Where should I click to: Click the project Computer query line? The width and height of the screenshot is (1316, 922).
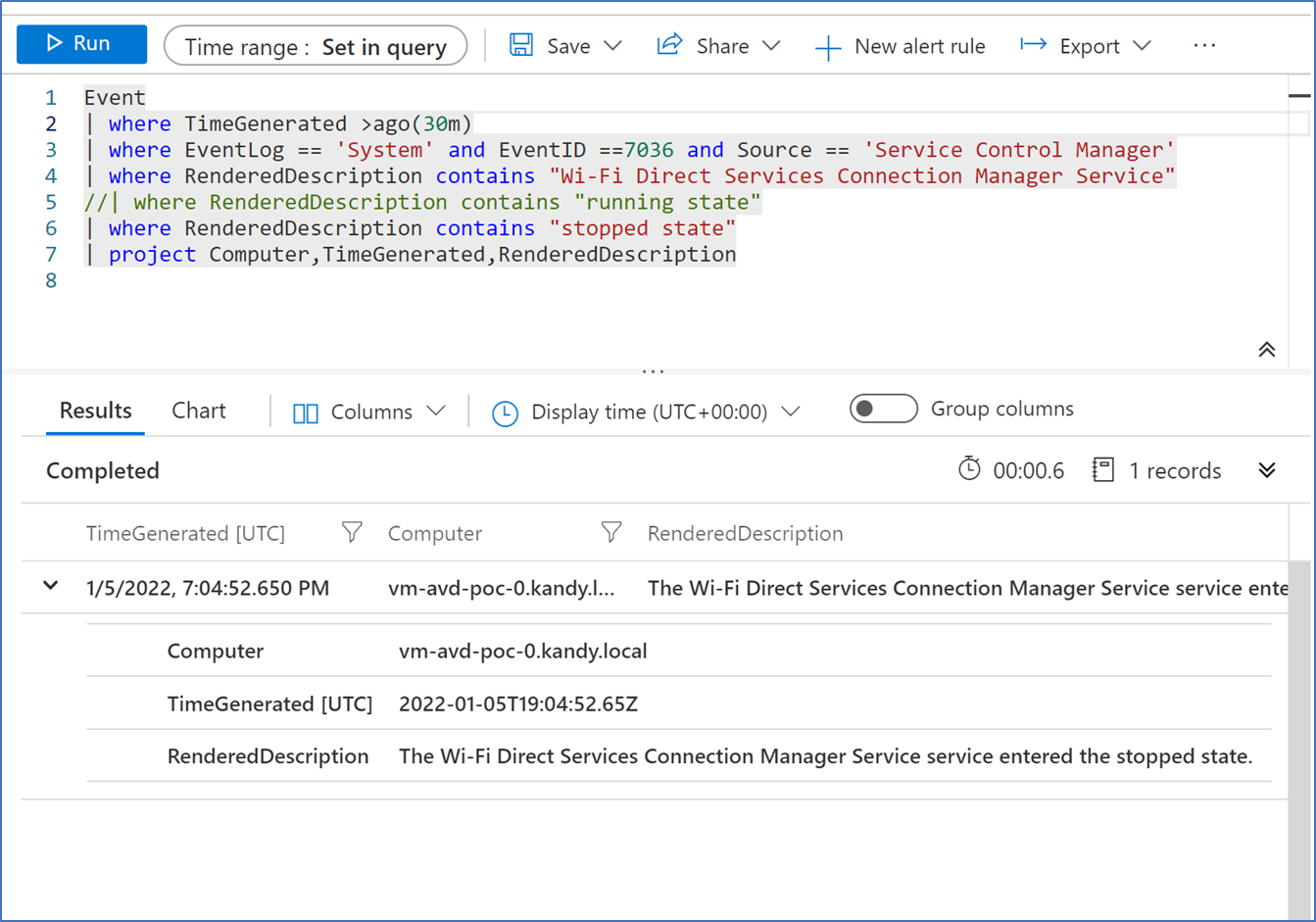[410, 254]
